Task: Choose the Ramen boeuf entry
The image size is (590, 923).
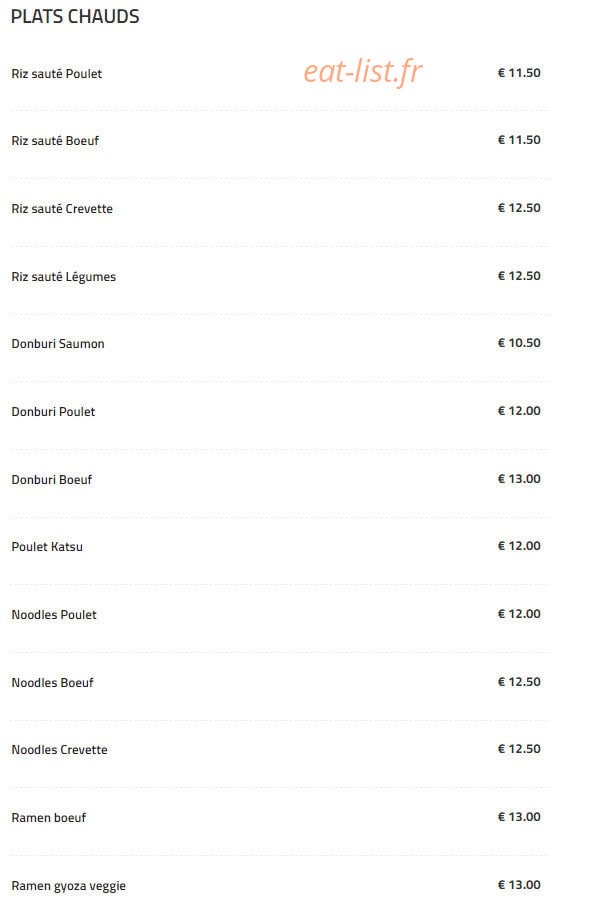Action: (x=49, y=818)
